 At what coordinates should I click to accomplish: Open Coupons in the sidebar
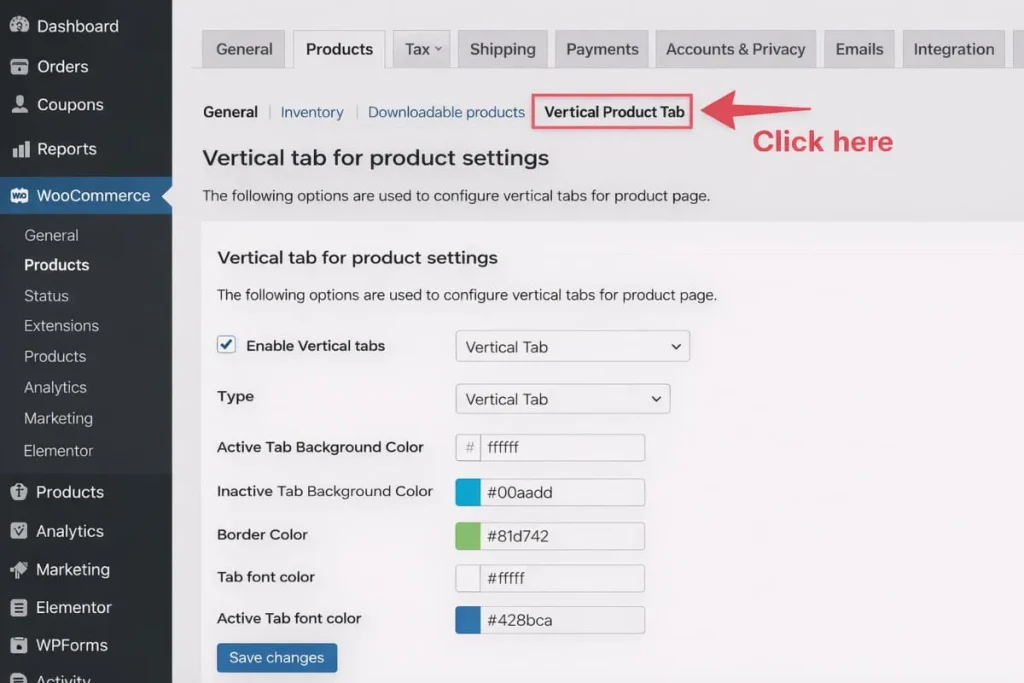pyautogui.click(x=70, y=104)
